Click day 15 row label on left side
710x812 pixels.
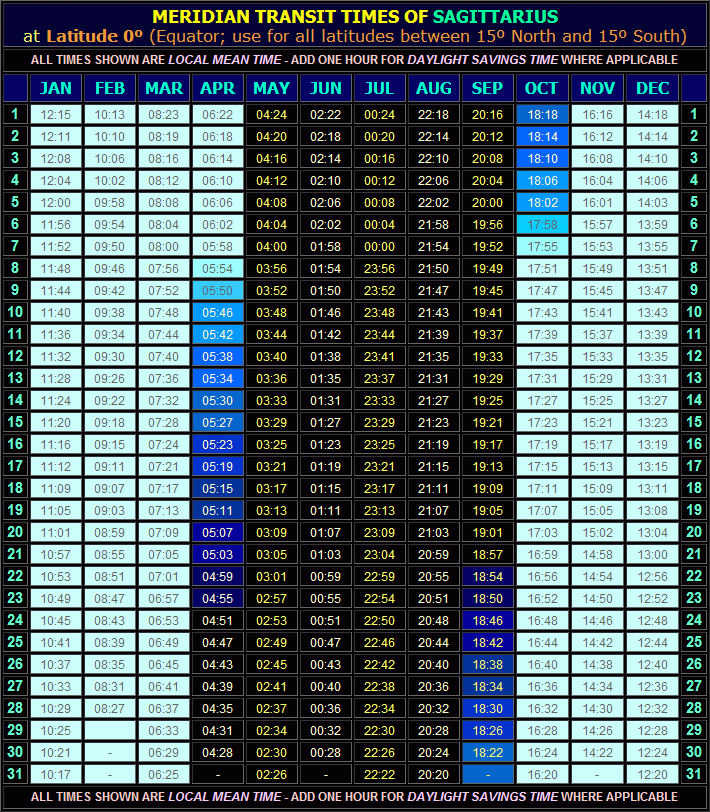pos(15,422)
